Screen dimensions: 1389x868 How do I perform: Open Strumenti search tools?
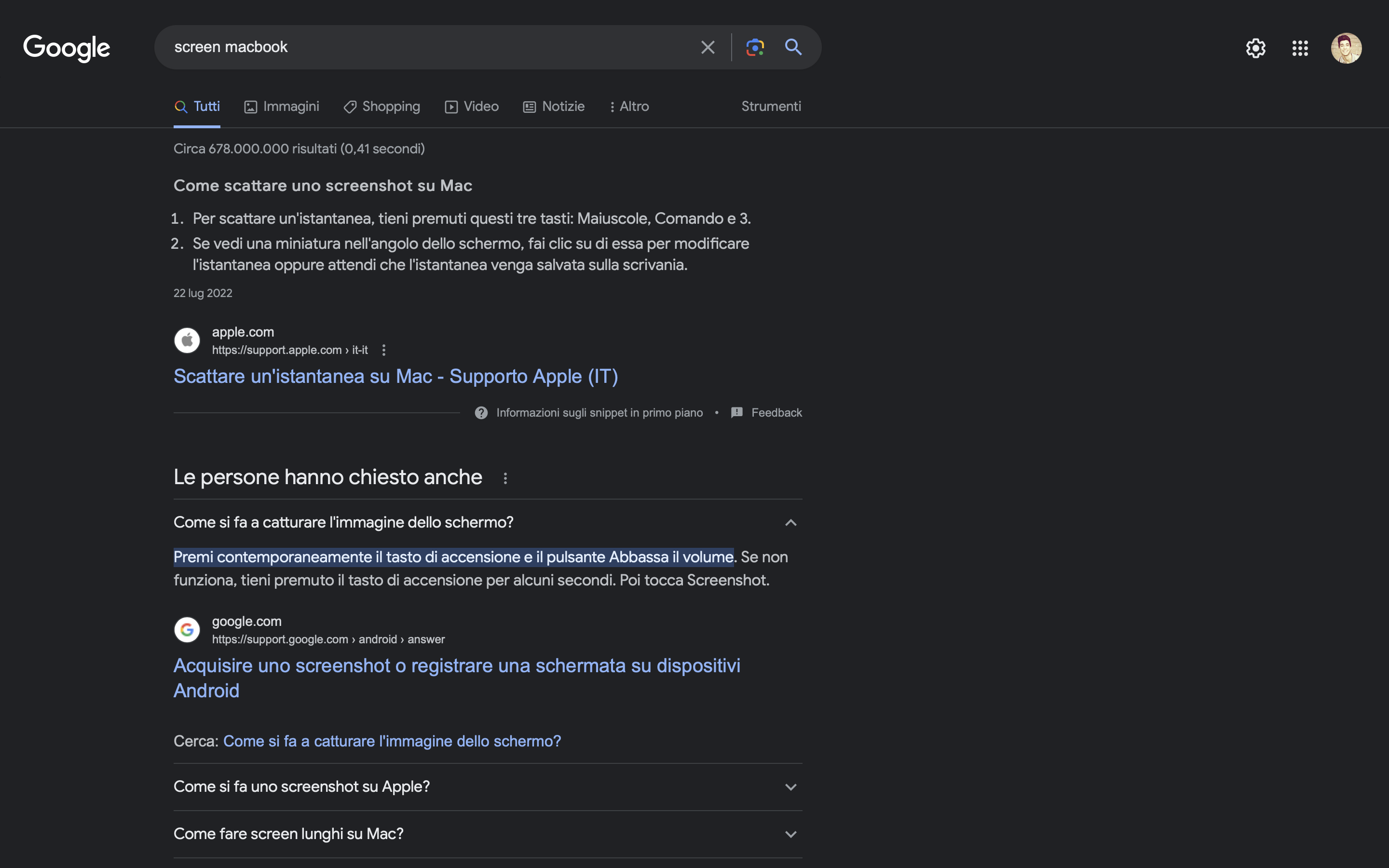pos(771,106)
